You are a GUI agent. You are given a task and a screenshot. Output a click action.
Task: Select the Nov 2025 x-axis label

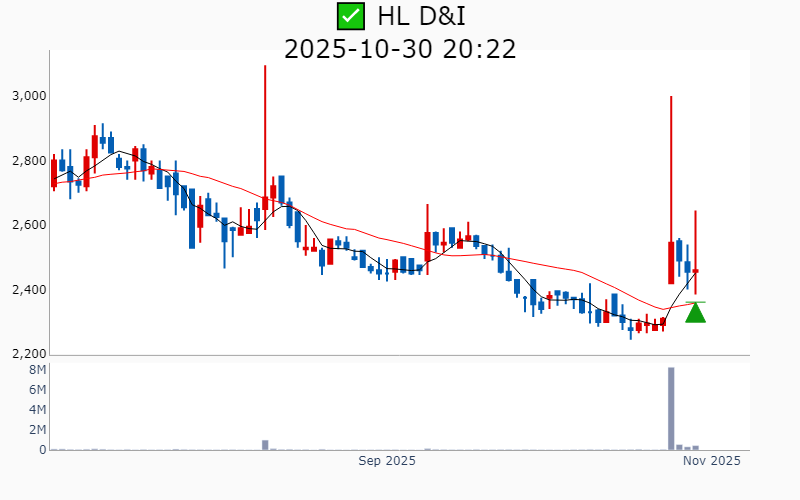[x=711, y=461]
